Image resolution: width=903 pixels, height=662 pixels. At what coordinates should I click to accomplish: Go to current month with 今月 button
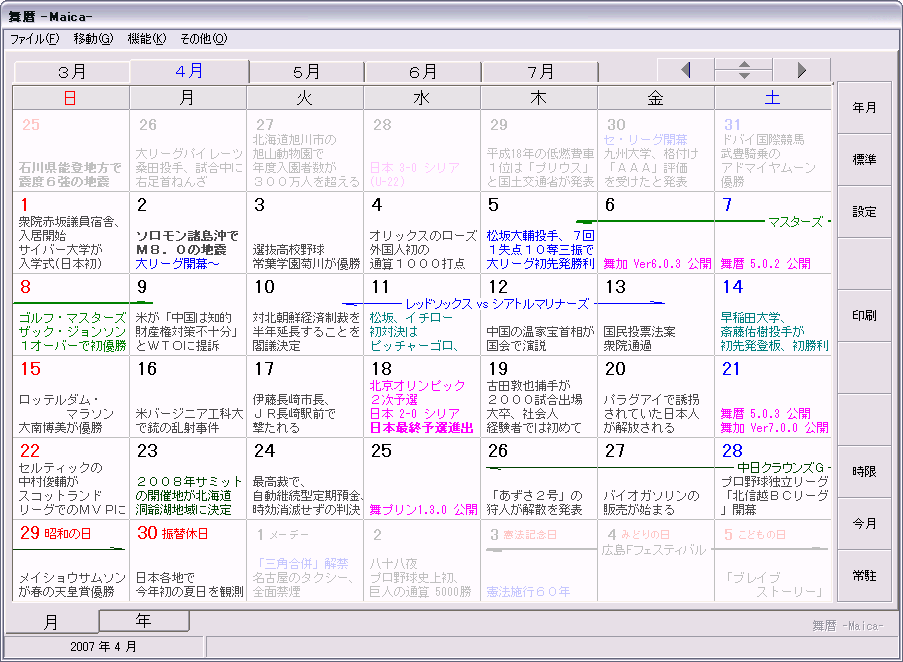[x=864, y=524]
